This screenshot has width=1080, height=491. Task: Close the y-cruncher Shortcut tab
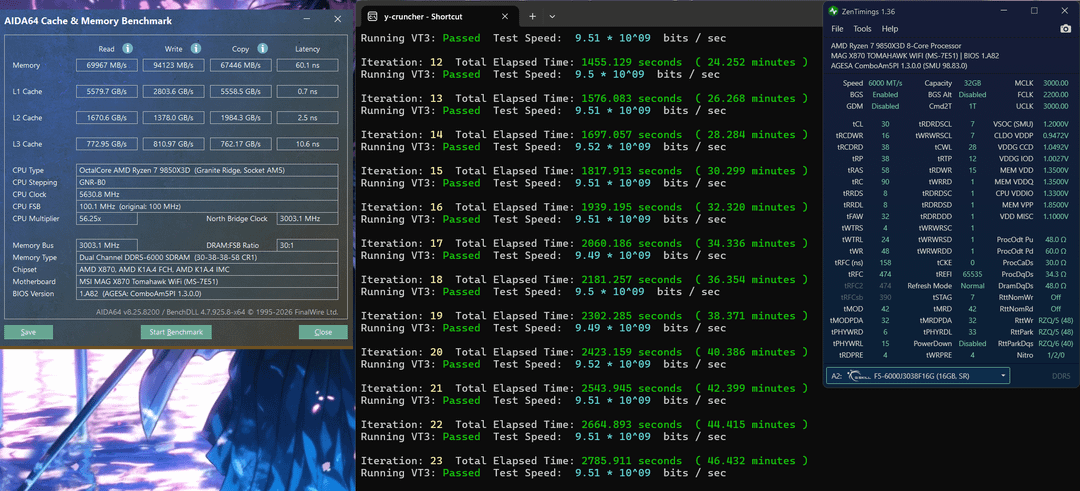click(x=505, y=16)
